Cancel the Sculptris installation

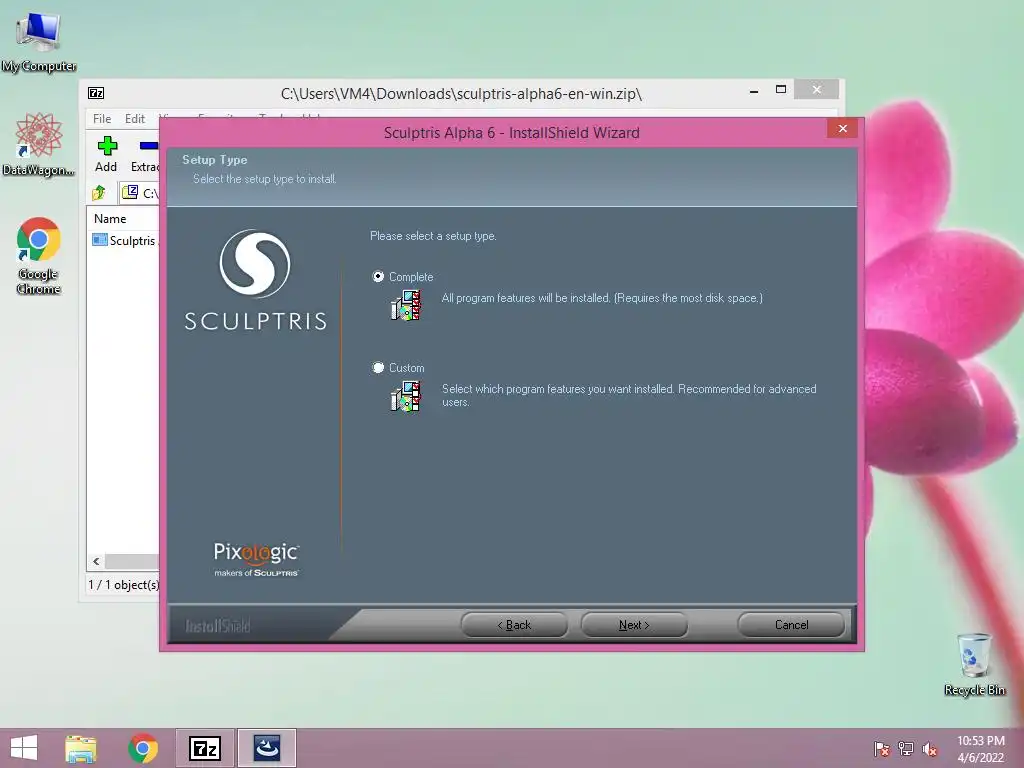[x=791, y=625]
